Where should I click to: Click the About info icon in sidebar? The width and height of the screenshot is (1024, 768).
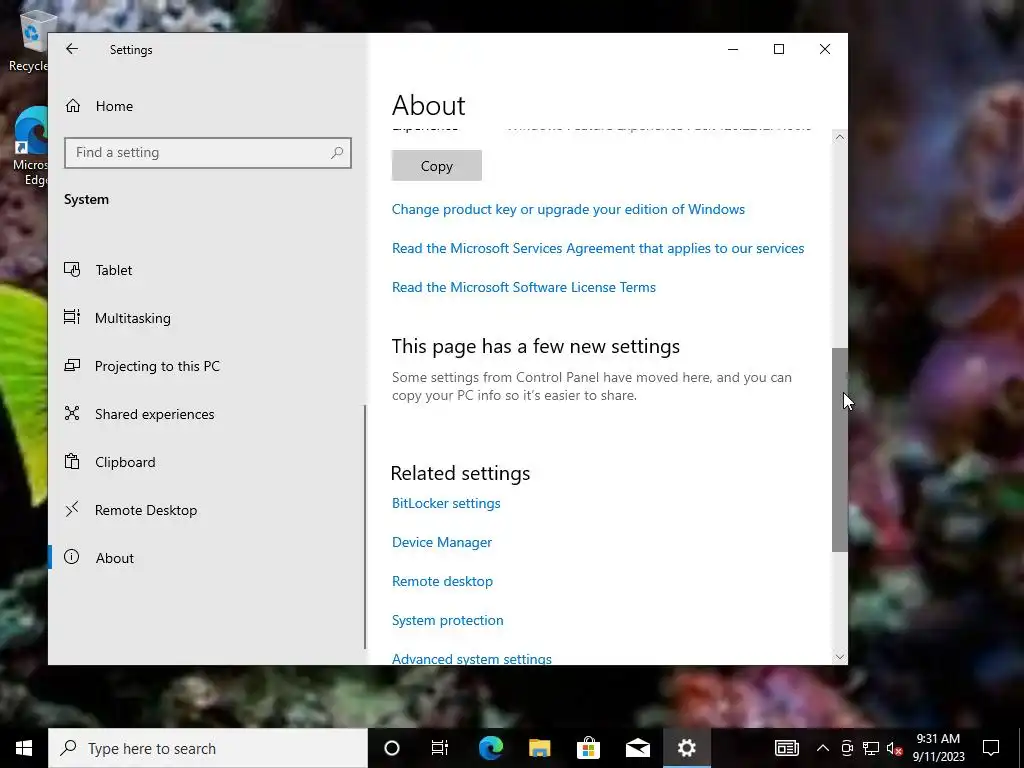click(x=72, y=557)
